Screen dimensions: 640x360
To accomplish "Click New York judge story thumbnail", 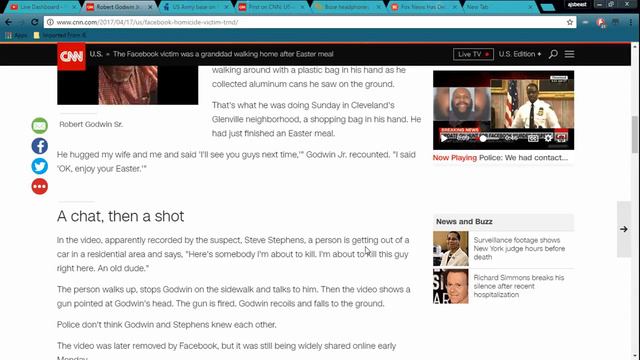I will point(451,249).
